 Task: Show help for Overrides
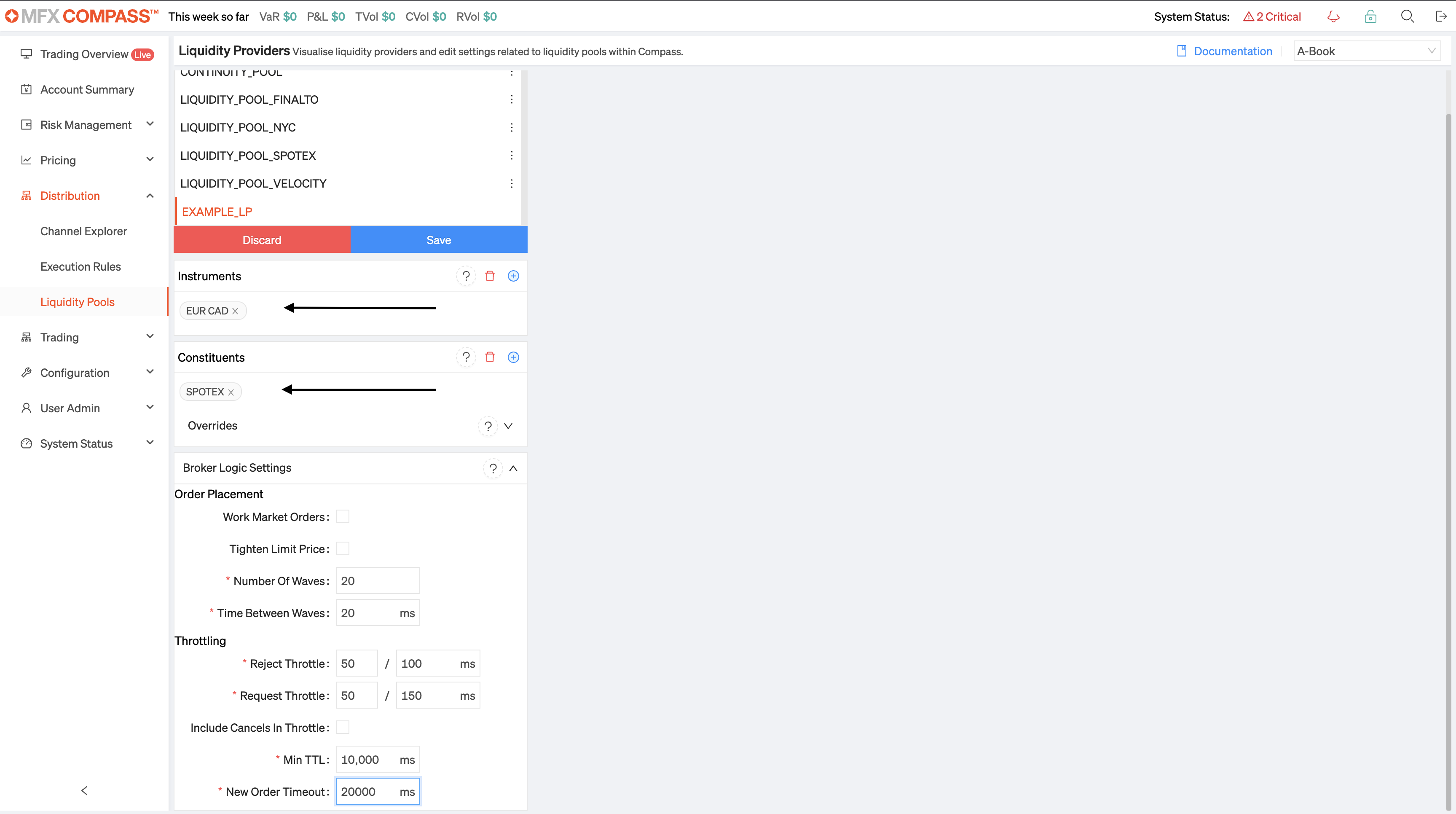click(488, 426)
